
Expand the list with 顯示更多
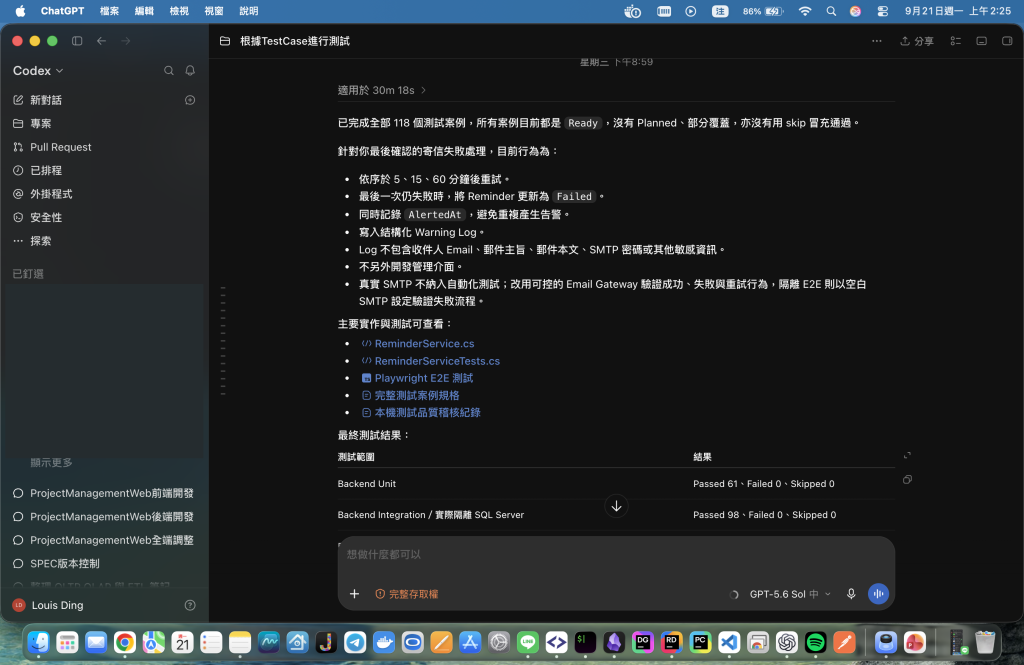(51, 462)
